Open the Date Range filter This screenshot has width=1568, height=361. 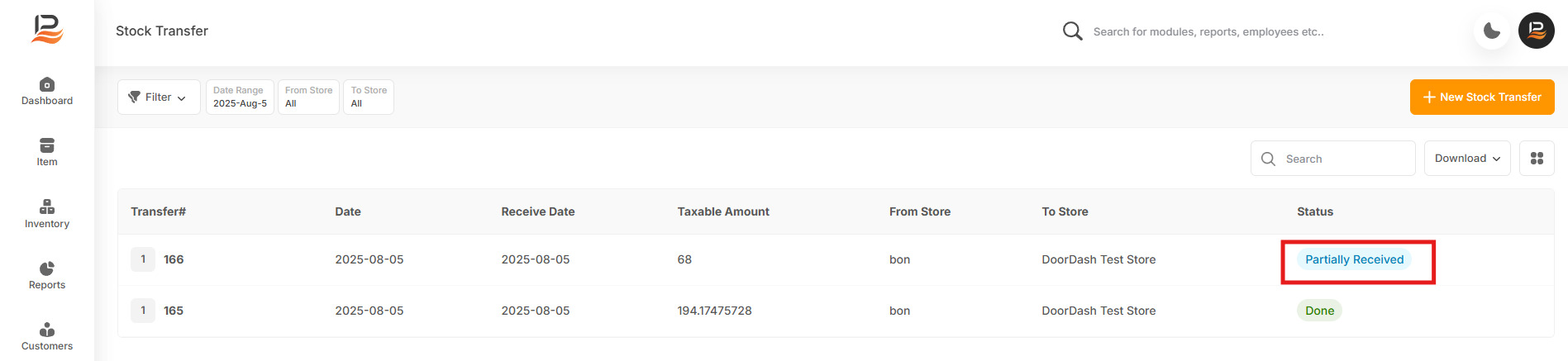click(240, 97)
